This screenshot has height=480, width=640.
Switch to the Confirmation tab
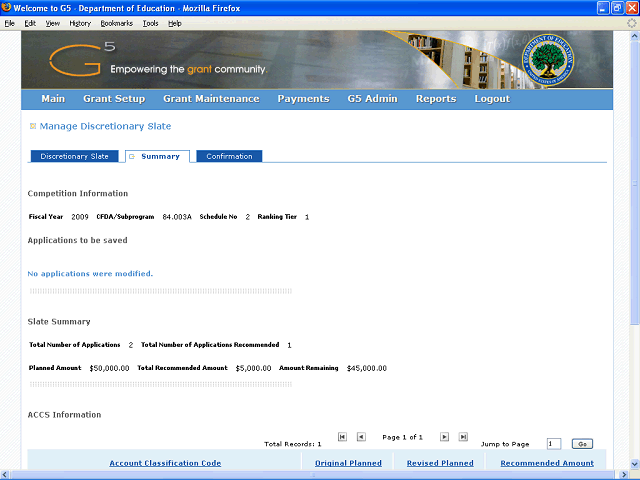(229, 156)
